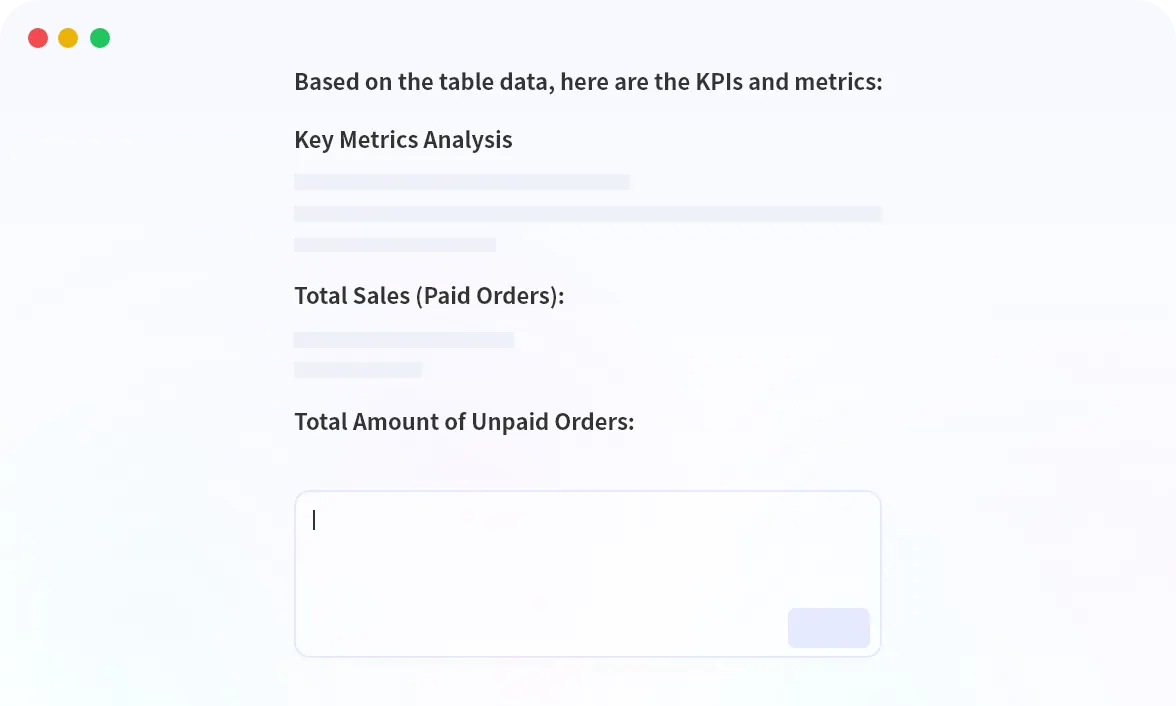Click first placeholder line under Key Metrics Analysis
The height and width of the screenshot is (706, 1176).
[x=461, y=182]
